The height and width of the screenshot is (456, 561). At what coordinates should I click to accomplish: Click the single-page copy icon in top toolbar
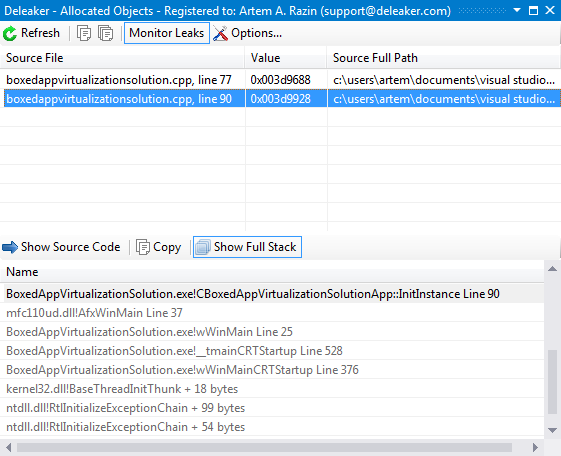coord(84,33)
